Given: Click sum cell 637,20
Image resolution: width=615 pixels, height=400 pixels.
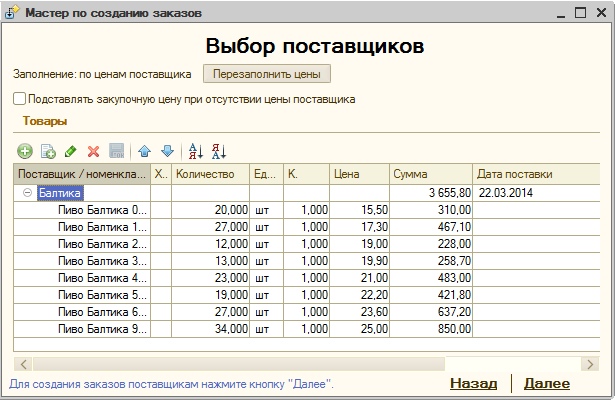Looking at the screenshot, I should 431,312.
